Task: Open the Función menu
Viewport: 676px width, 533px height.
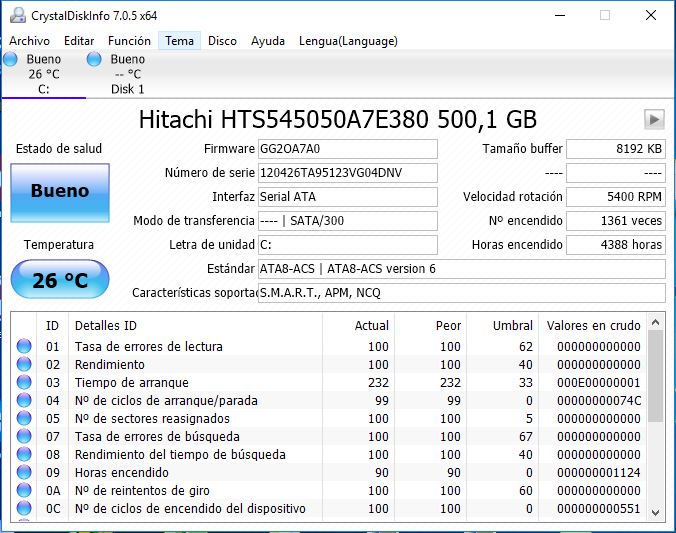Action: pos(130,41)
